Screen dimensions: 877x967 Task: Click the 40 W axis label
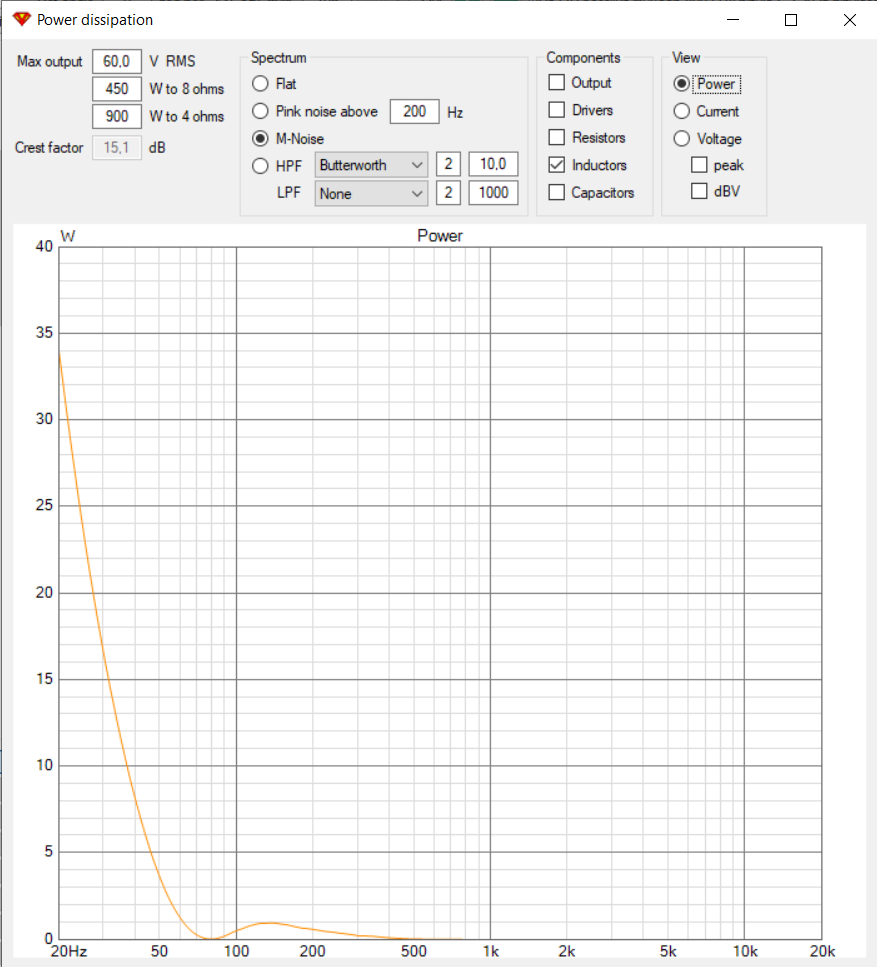[44, 246]
